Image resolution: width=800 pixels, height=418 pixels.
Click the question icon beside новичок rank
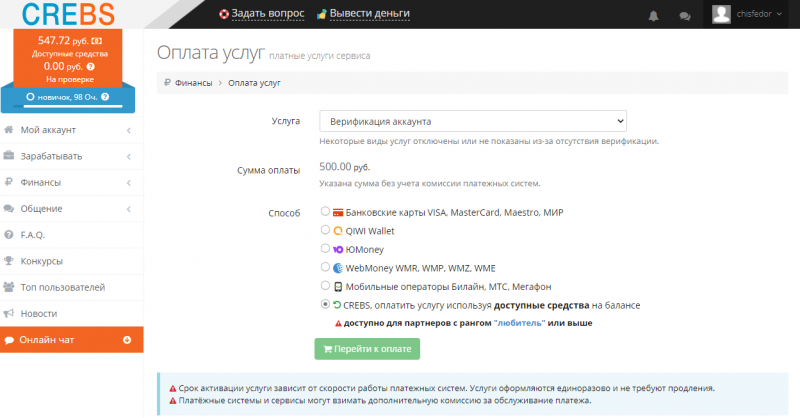105,97
